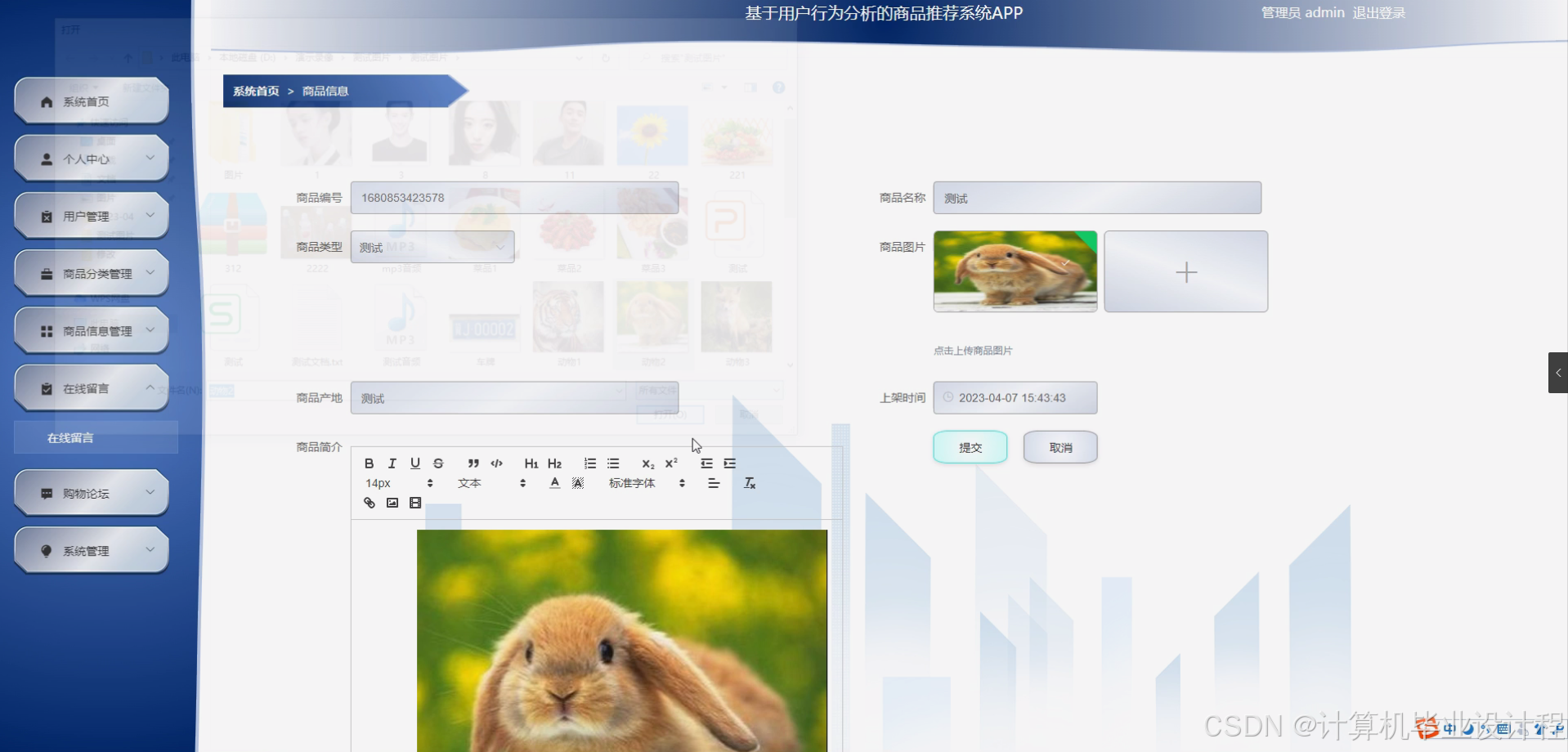Create an ordered numbered list
This screenshot has width=1568, height=752.
[590, 463]
